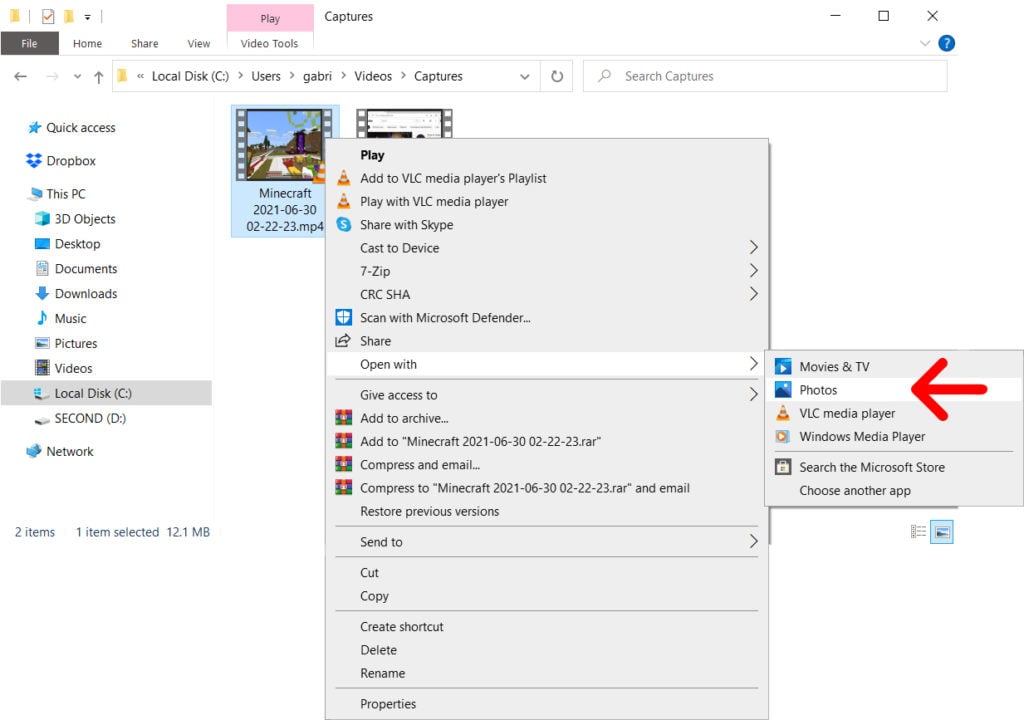This screenshot has width=1024, height=720.
Task: Refresh the Captures folder
Action: [x=557, y=76]
